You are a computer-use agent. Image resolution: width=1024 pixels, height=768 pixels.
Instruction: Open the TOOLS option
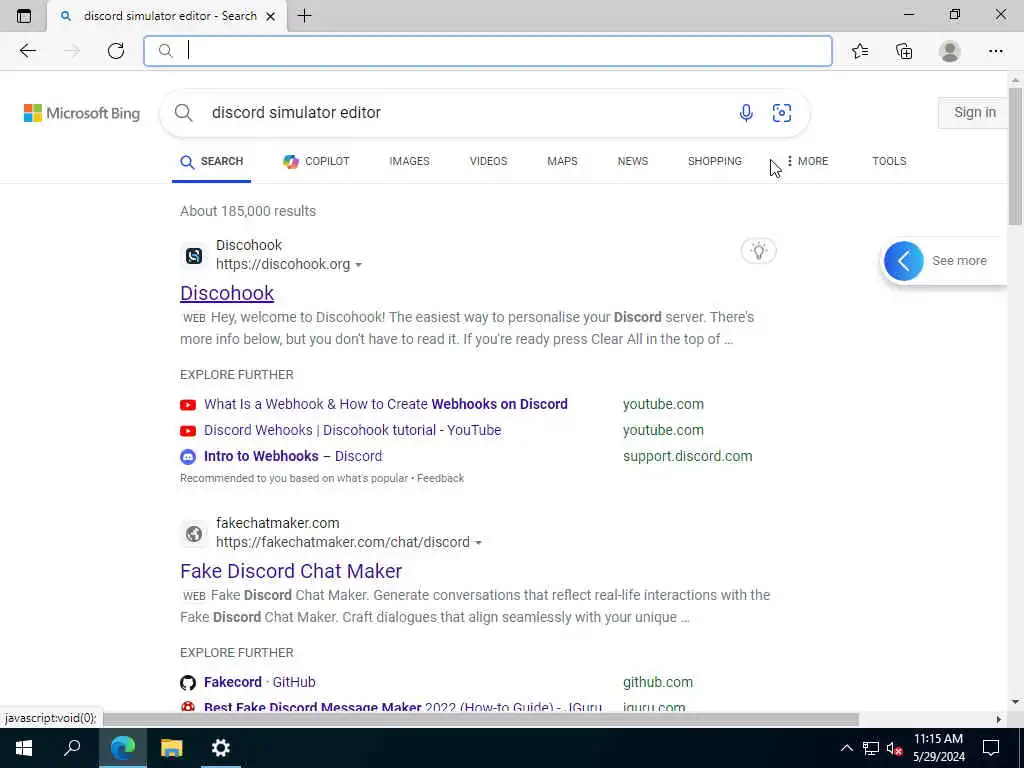tap(889, 161)
